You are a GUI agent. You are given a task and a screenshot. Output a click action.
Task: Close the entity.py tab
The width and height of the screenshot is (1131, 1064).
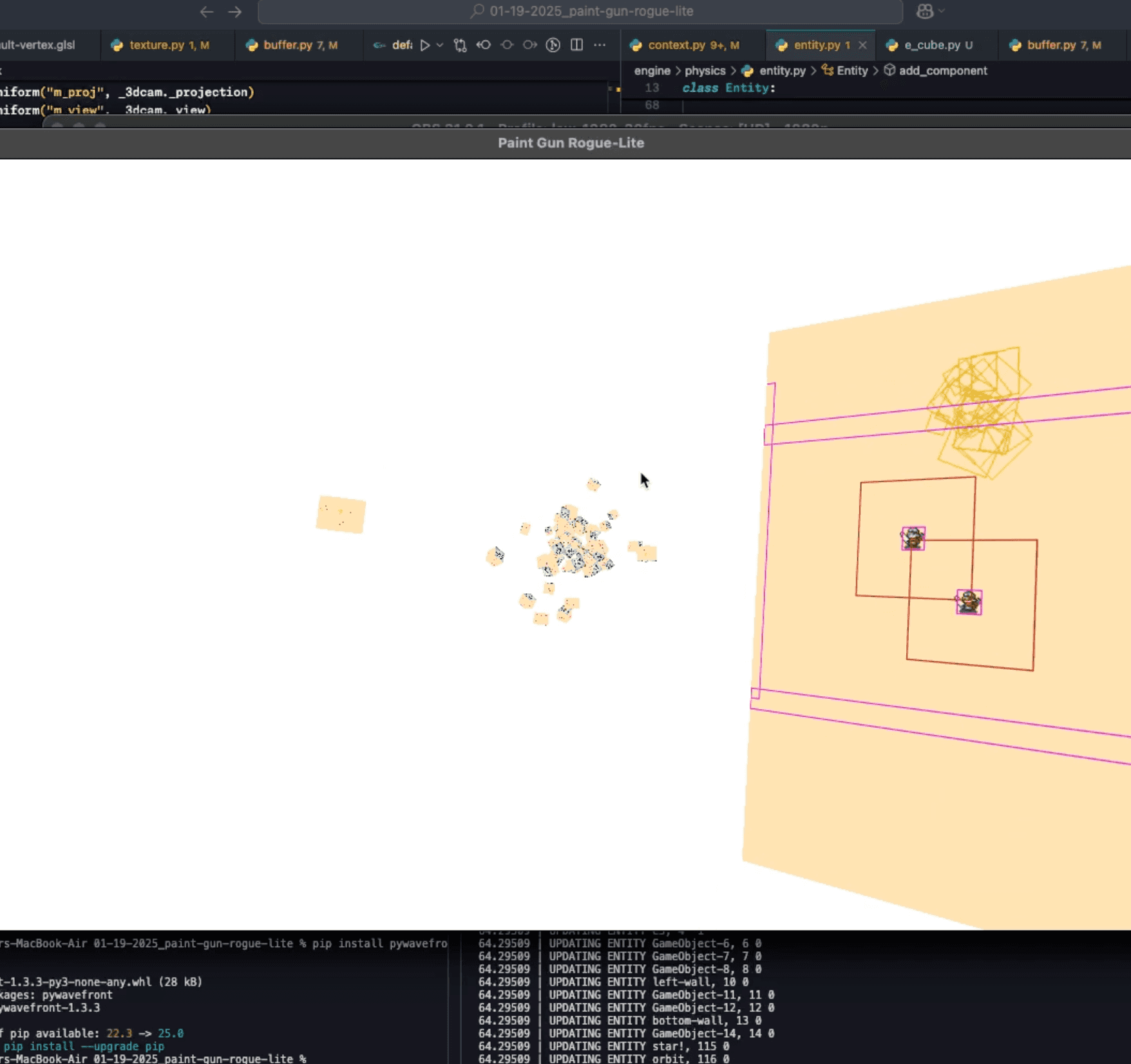(862, 45)
